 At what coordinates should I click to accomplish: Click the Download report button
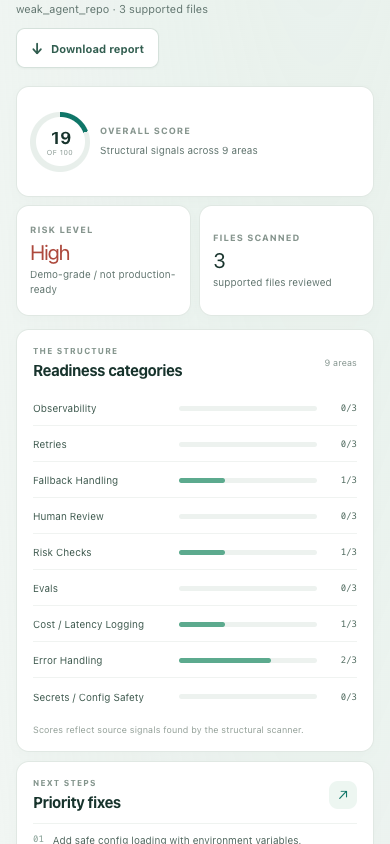tap(87, 48)
